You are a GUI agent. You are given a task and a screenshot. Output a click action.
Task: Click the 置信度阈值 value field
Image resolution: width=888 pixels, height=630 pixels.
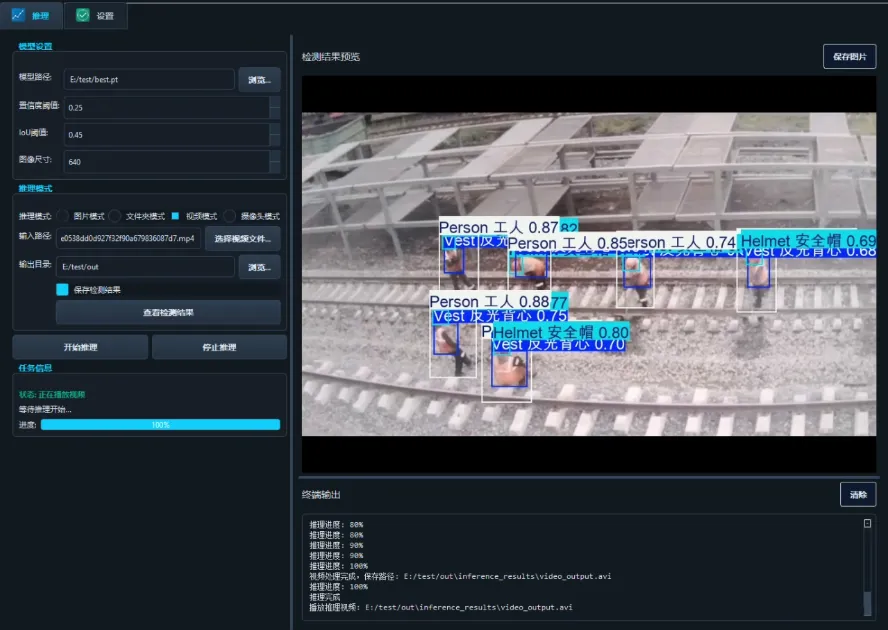click(166, 107)
